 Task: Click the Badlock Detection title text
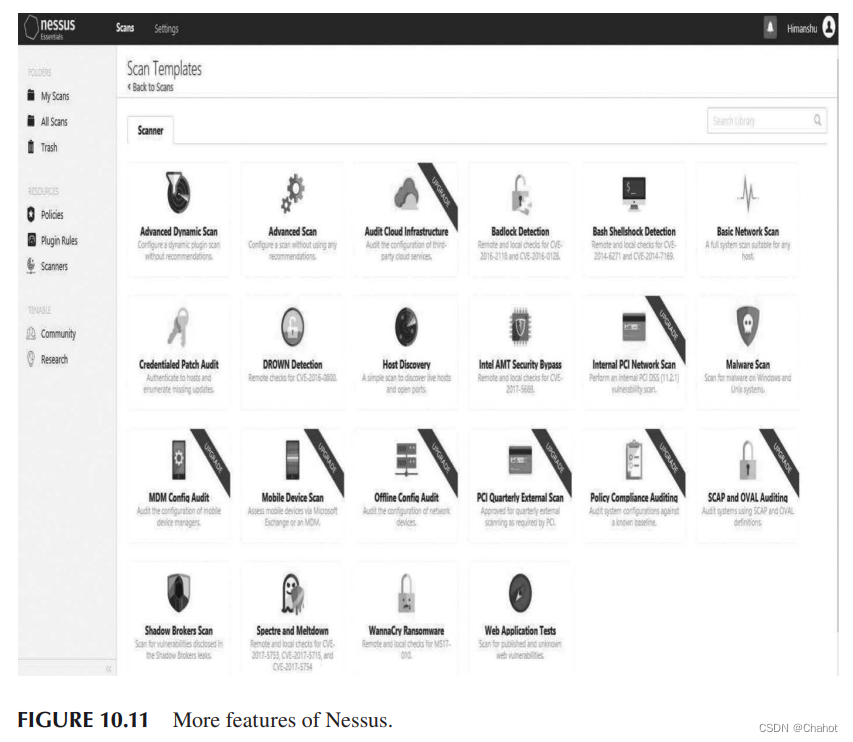coord(521,231)
